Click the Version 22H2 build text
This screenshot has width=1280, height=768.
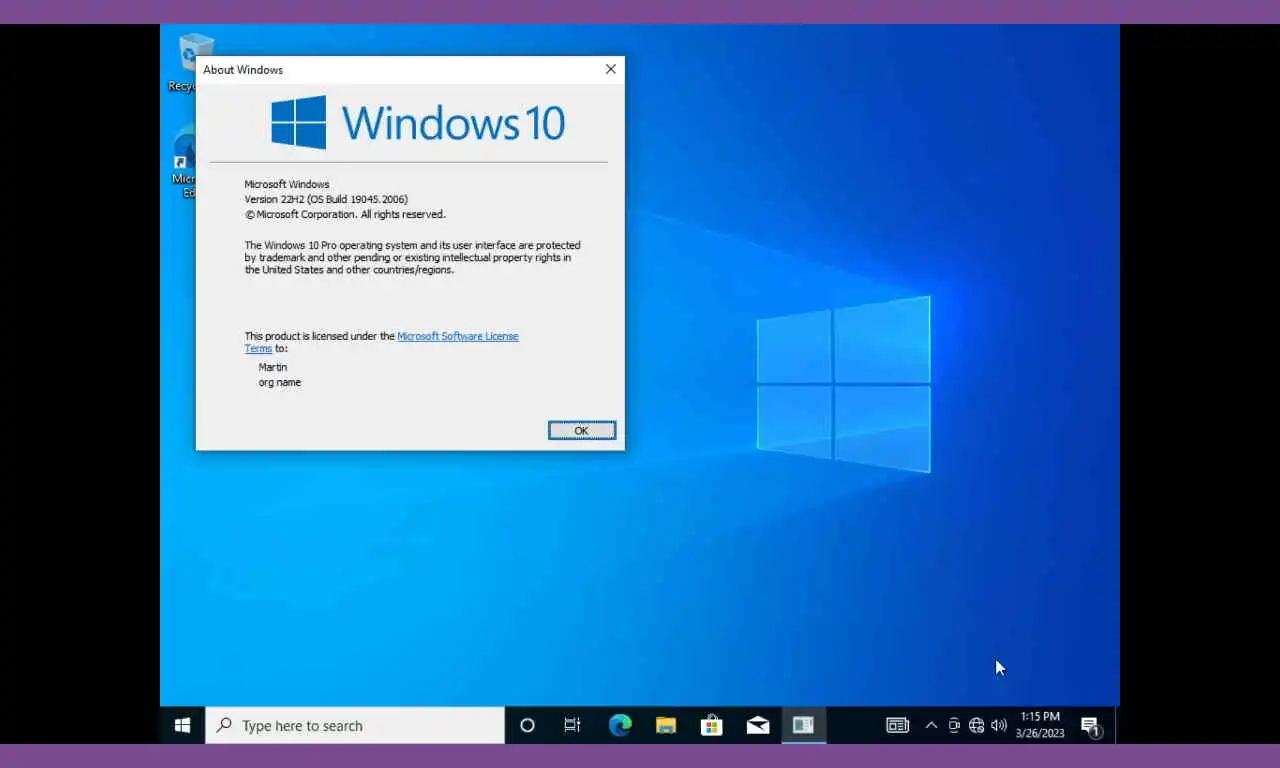(x=326, y=199)
